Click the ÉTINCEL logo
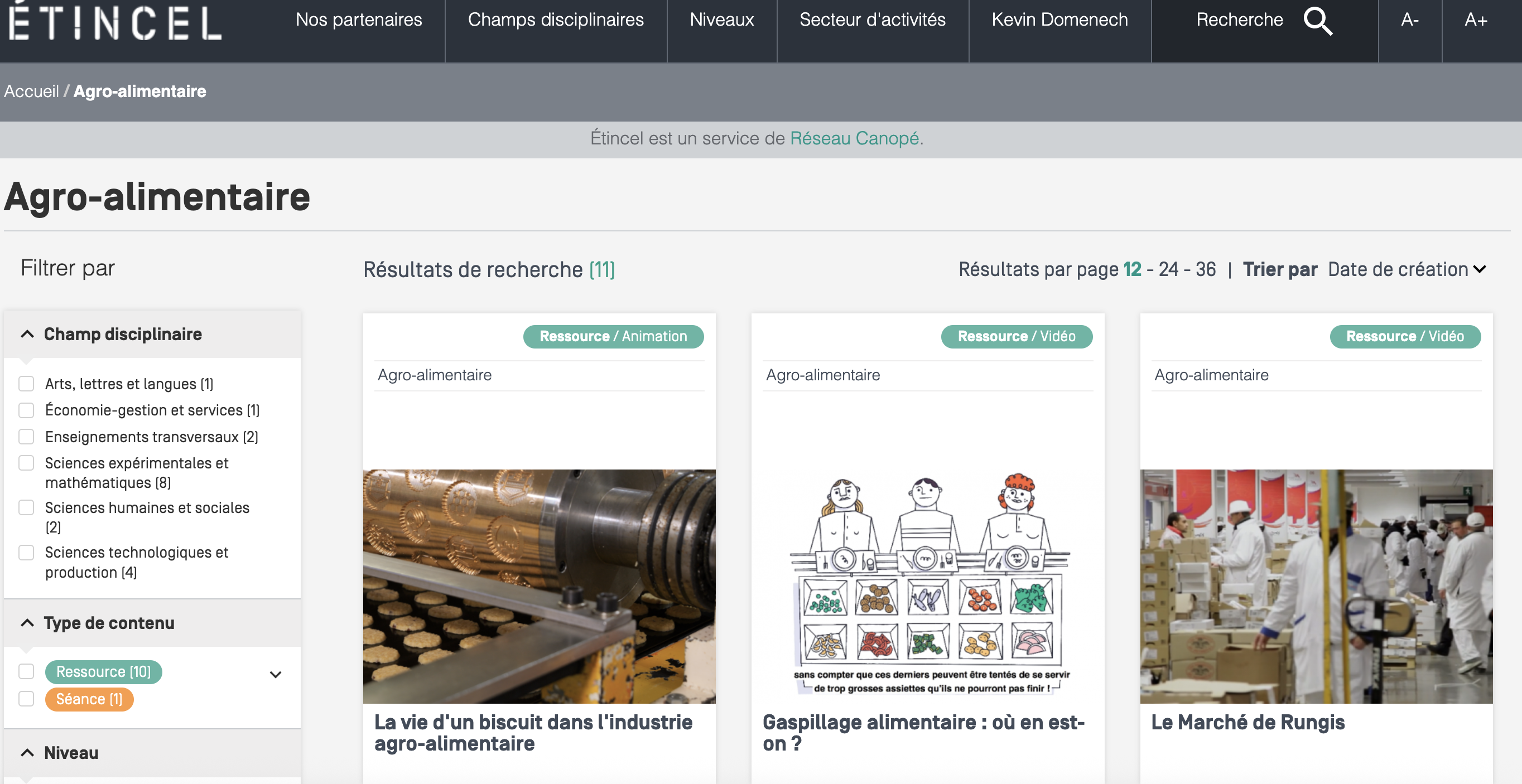1522x784 pixels. pos(115,22)
